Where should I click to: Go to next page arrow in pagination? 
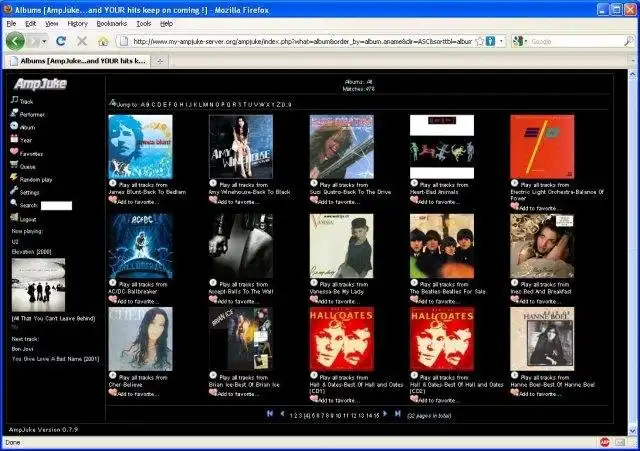coord(384,413)
